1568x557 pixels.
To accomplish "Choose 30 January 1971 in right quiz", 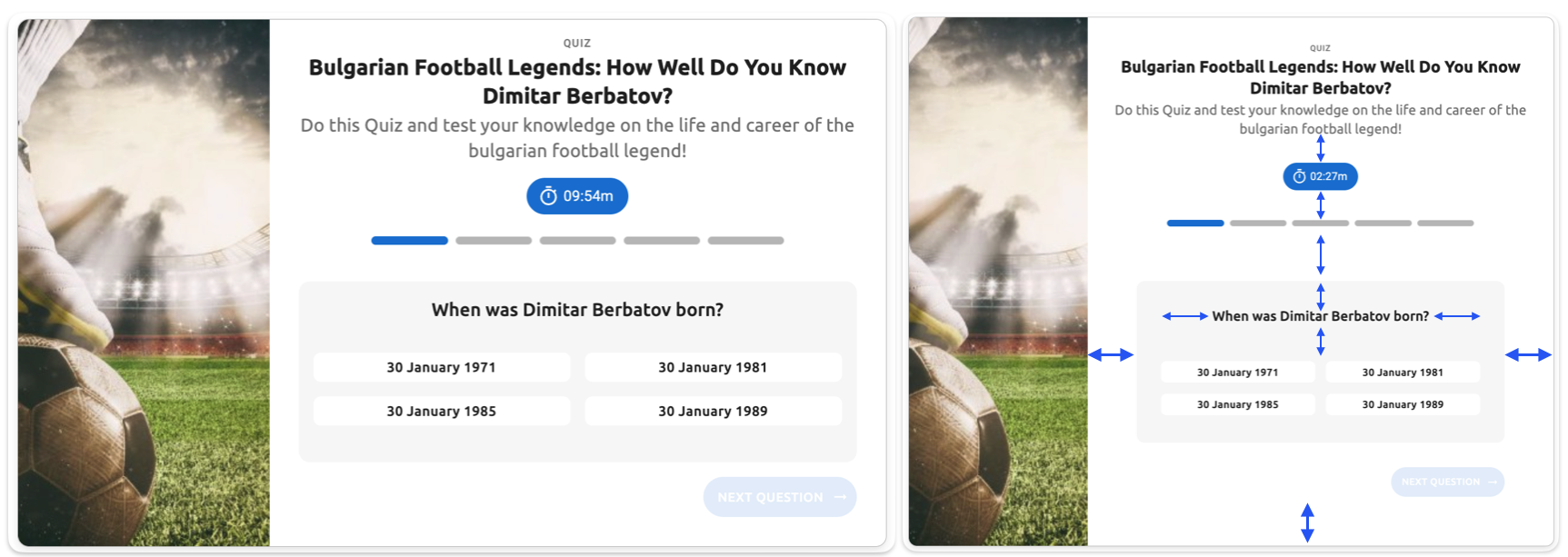I will [x=1237, y=372].
